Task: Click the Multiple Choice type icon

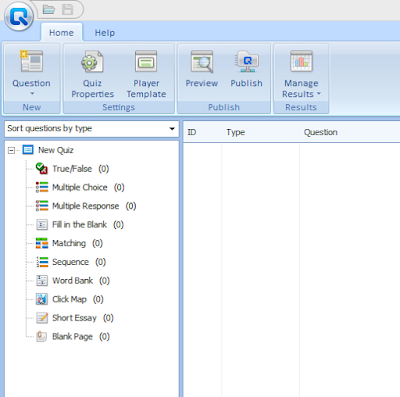Action: tap(42, 187)
